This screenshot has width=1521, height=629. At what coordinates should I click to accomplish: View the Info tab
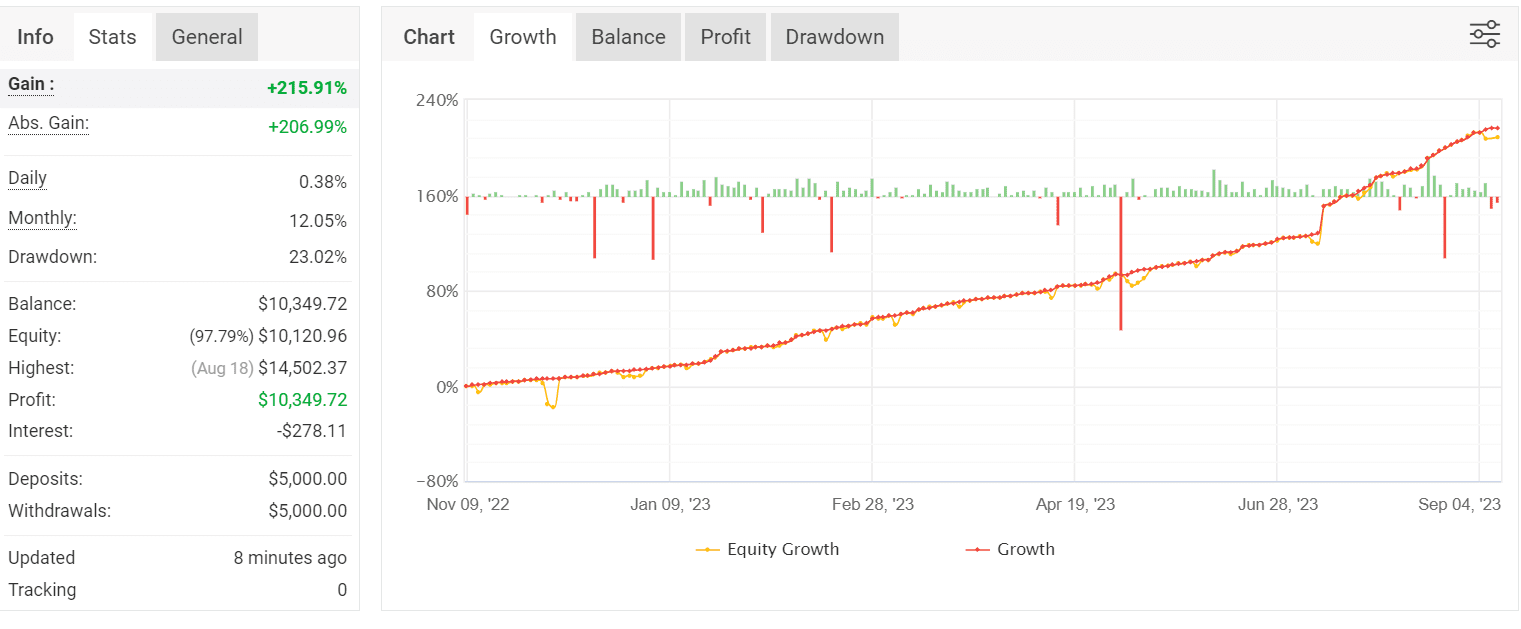tap(36, 36)
